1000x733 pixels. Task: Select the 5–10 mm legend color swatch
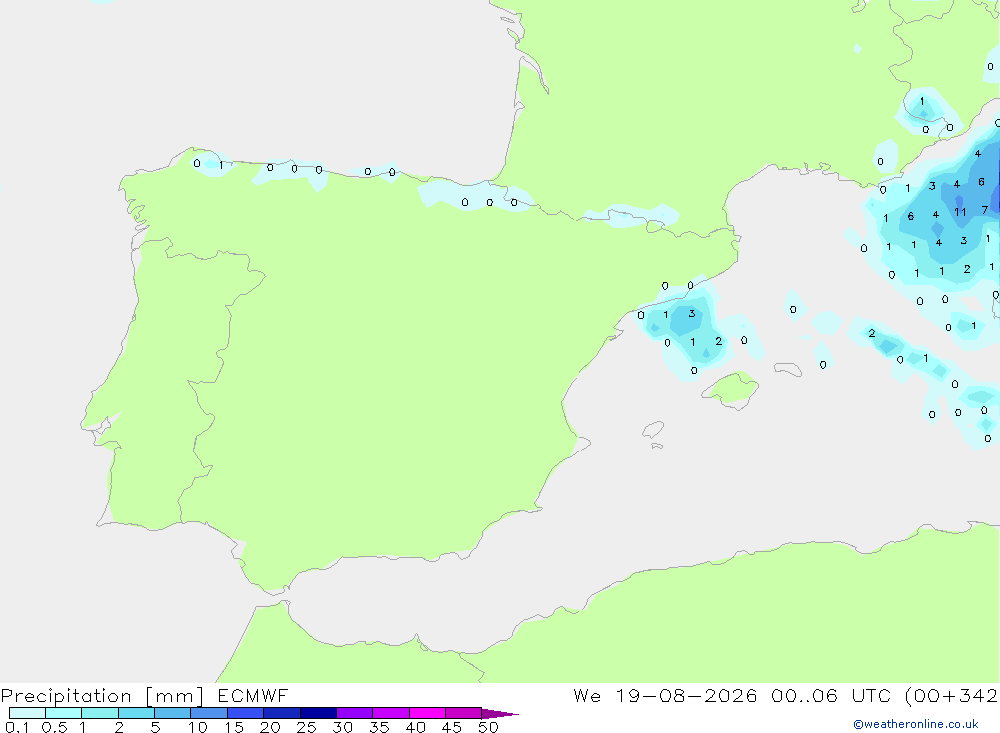[x=173, y=713]
